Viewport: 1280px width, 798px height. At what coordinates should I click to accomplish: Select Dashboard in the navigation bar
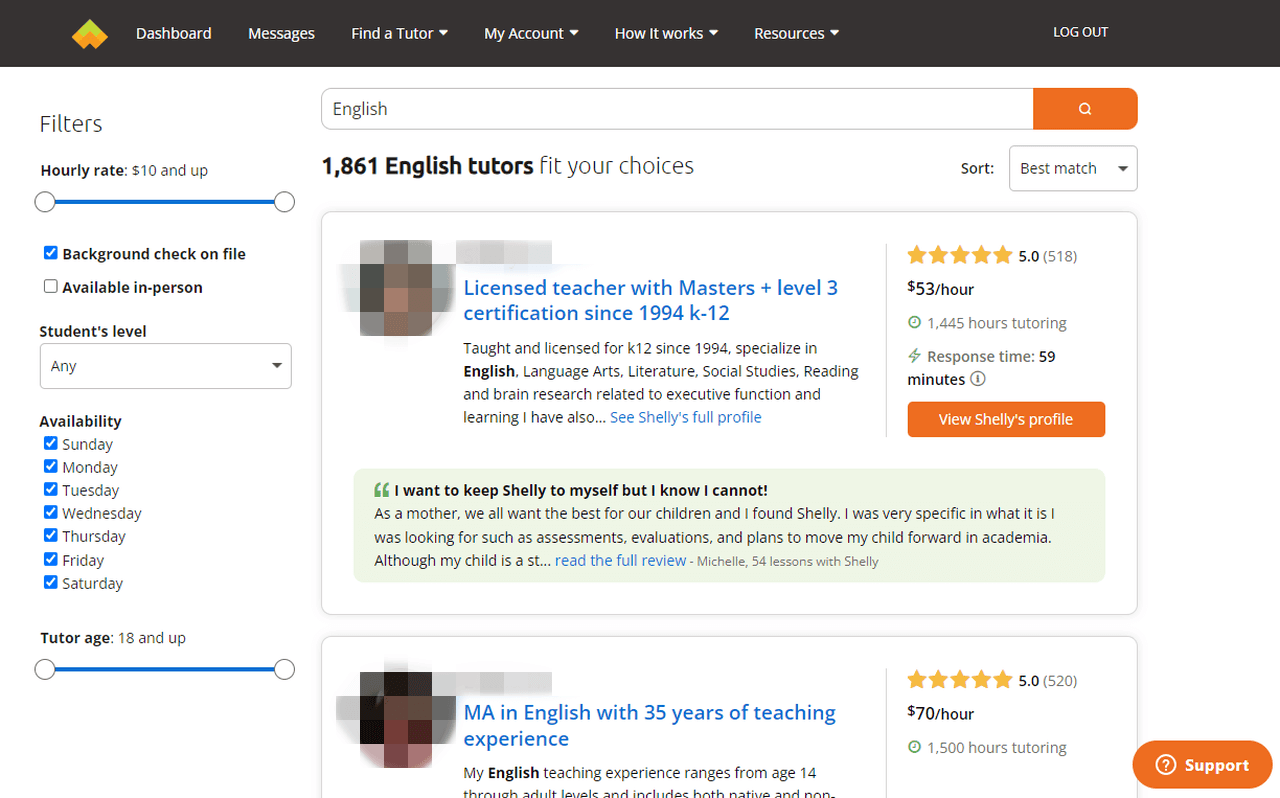(173, 33)
